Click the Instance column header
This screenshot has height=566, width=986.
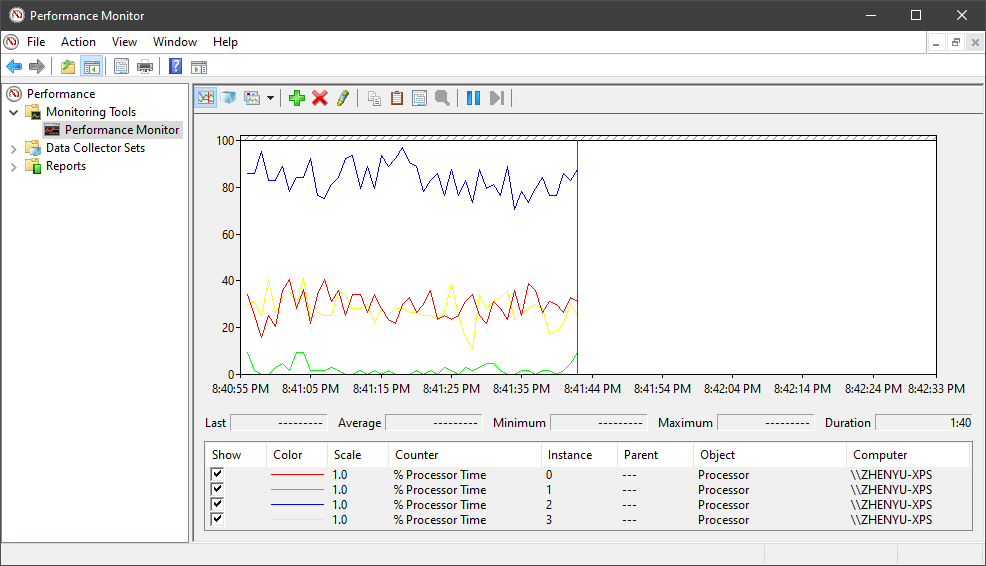click(570, 455)
